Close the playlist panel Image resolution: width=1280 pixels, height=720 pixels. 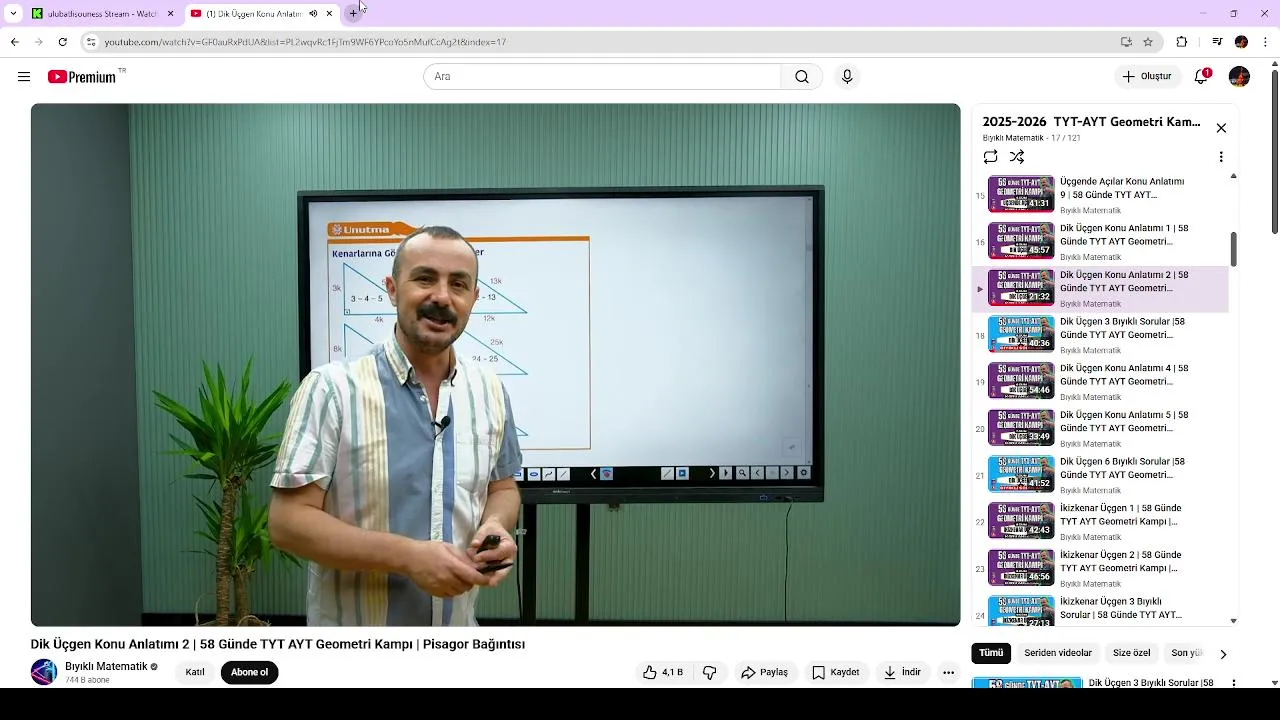pyautogui.click(x=1221, y=128)
